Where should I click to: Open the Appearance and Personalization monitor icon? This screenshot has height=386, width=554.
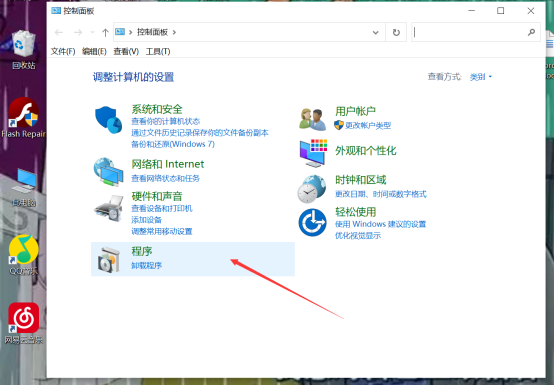[313, 153]
